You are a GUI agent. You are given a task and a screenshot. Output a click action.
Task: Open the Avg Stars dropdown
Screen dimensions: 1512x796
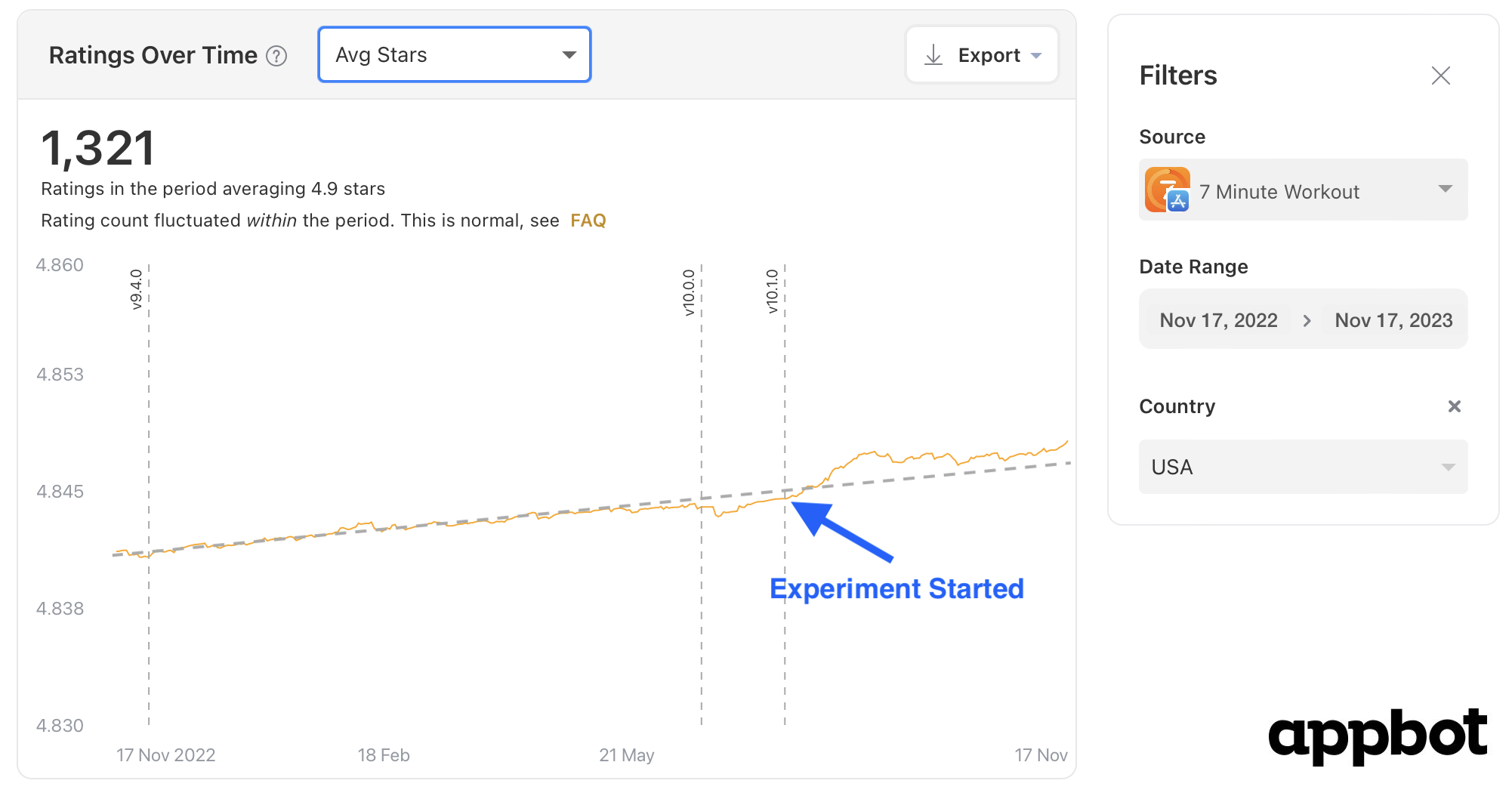455,54
